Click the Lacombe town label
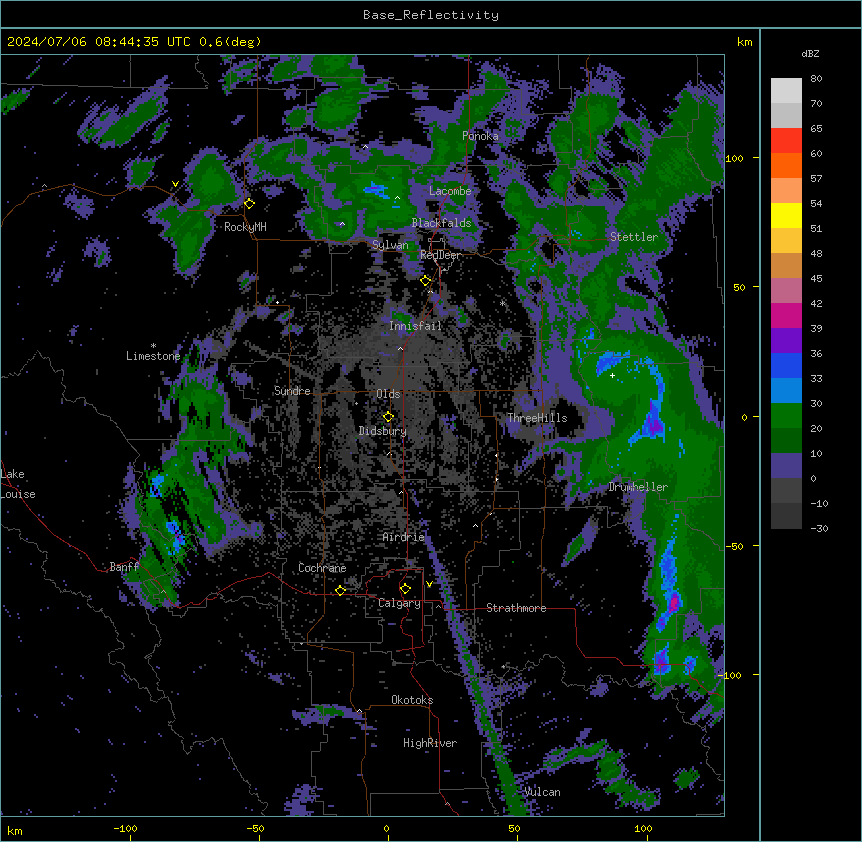 [450, 191]
